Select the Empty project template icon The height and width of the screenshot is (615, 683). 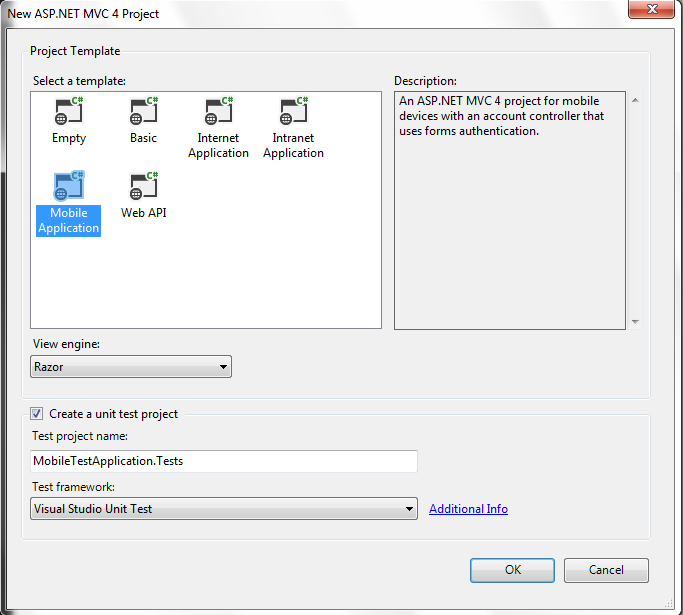(68, 112)
